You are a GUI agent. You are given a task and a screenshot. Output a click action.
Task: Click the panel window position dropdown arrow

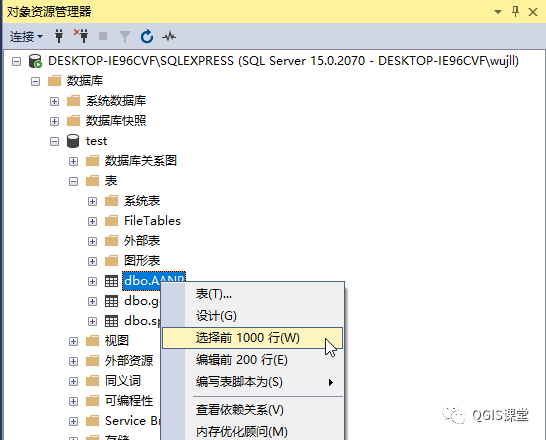(498, 12)
